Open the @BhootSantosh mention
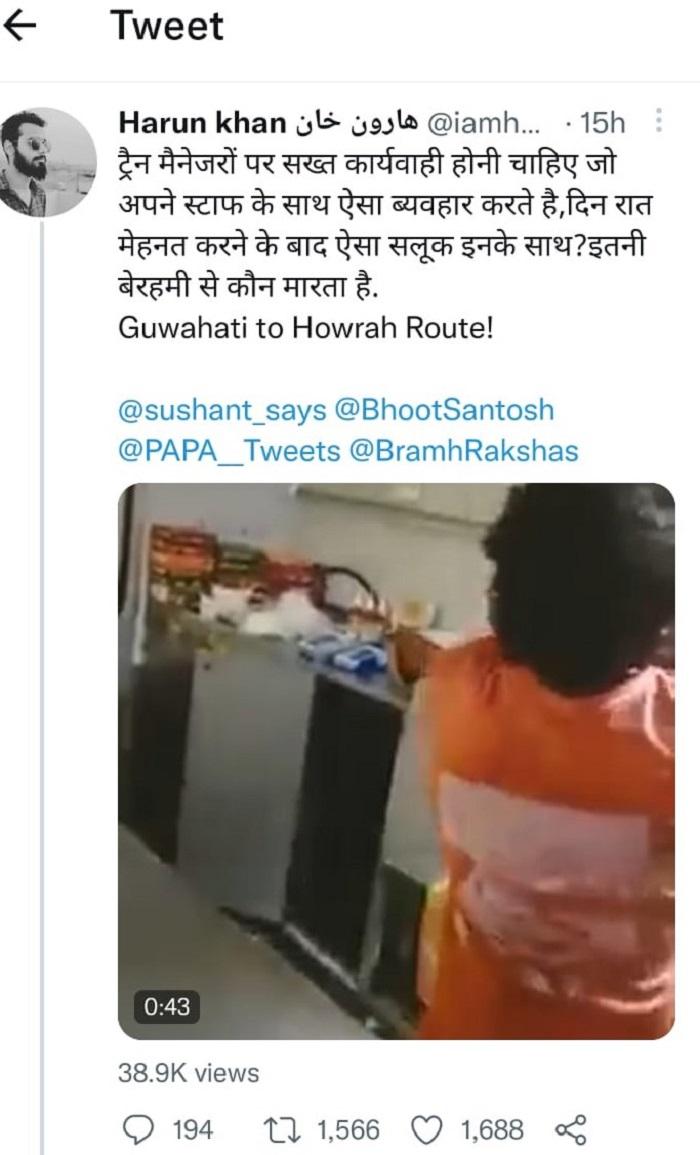 tap(444, 410)
